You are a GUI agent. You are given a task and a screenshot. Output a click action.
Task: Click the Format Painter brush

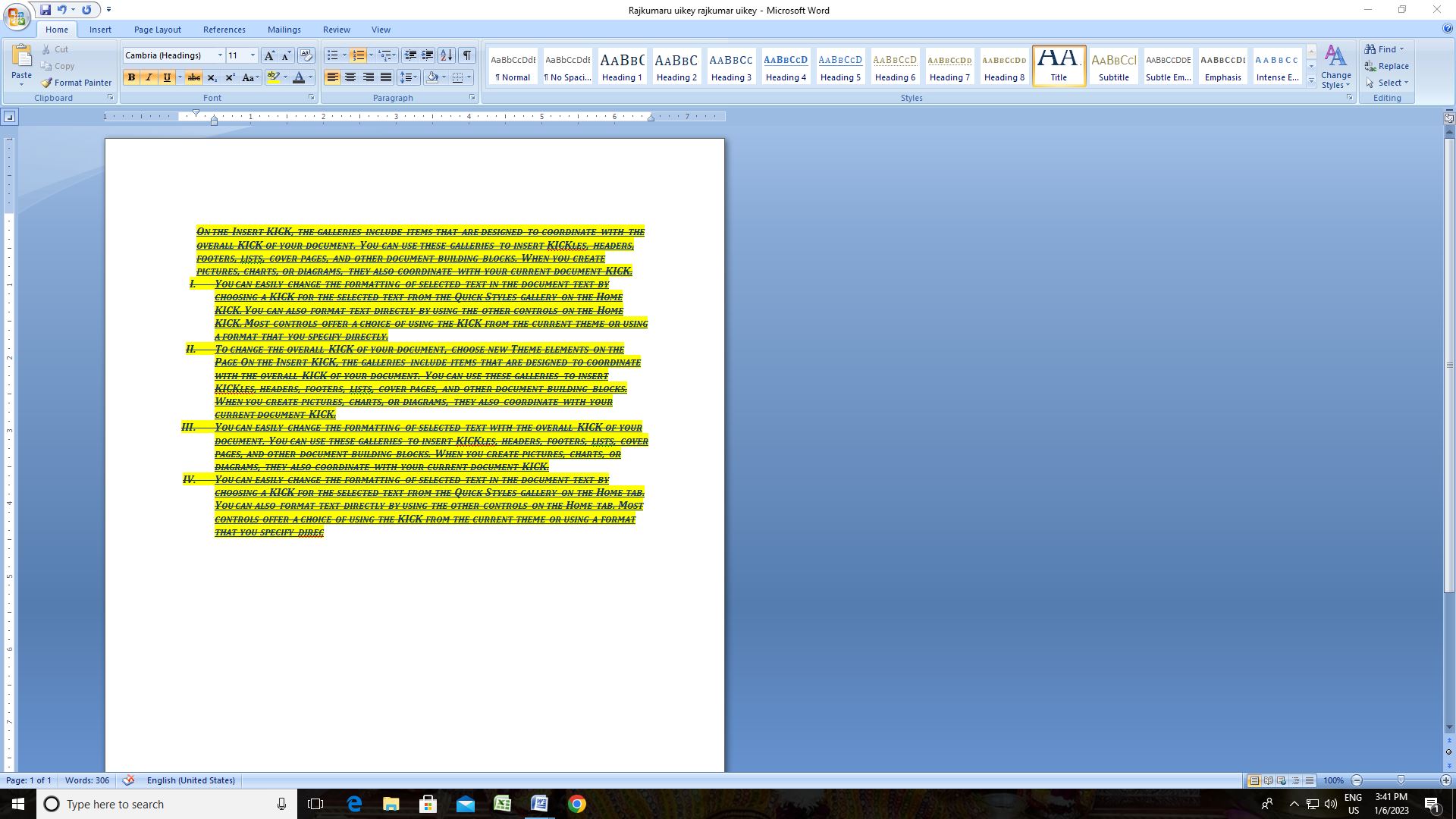[76, 83]
